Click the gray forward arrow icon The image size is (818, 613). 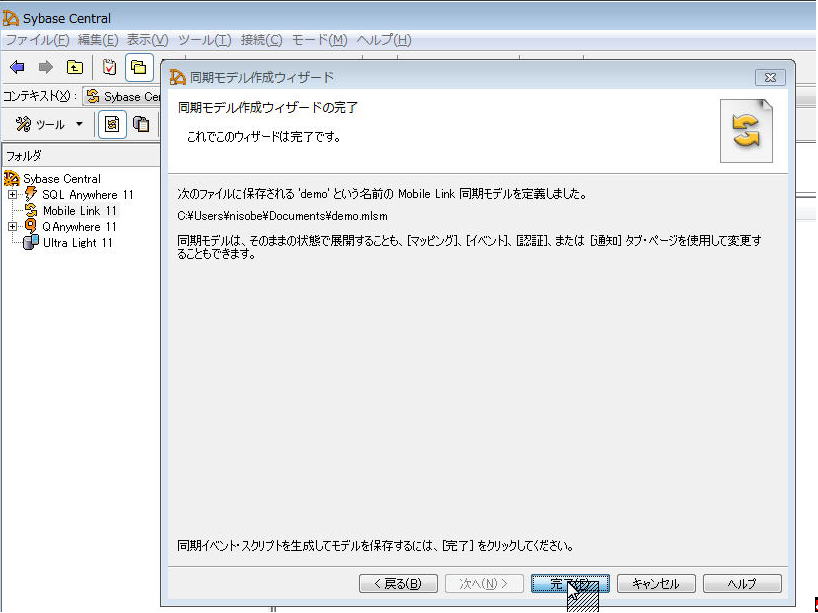pyautogui.click(x=45, y=67)
